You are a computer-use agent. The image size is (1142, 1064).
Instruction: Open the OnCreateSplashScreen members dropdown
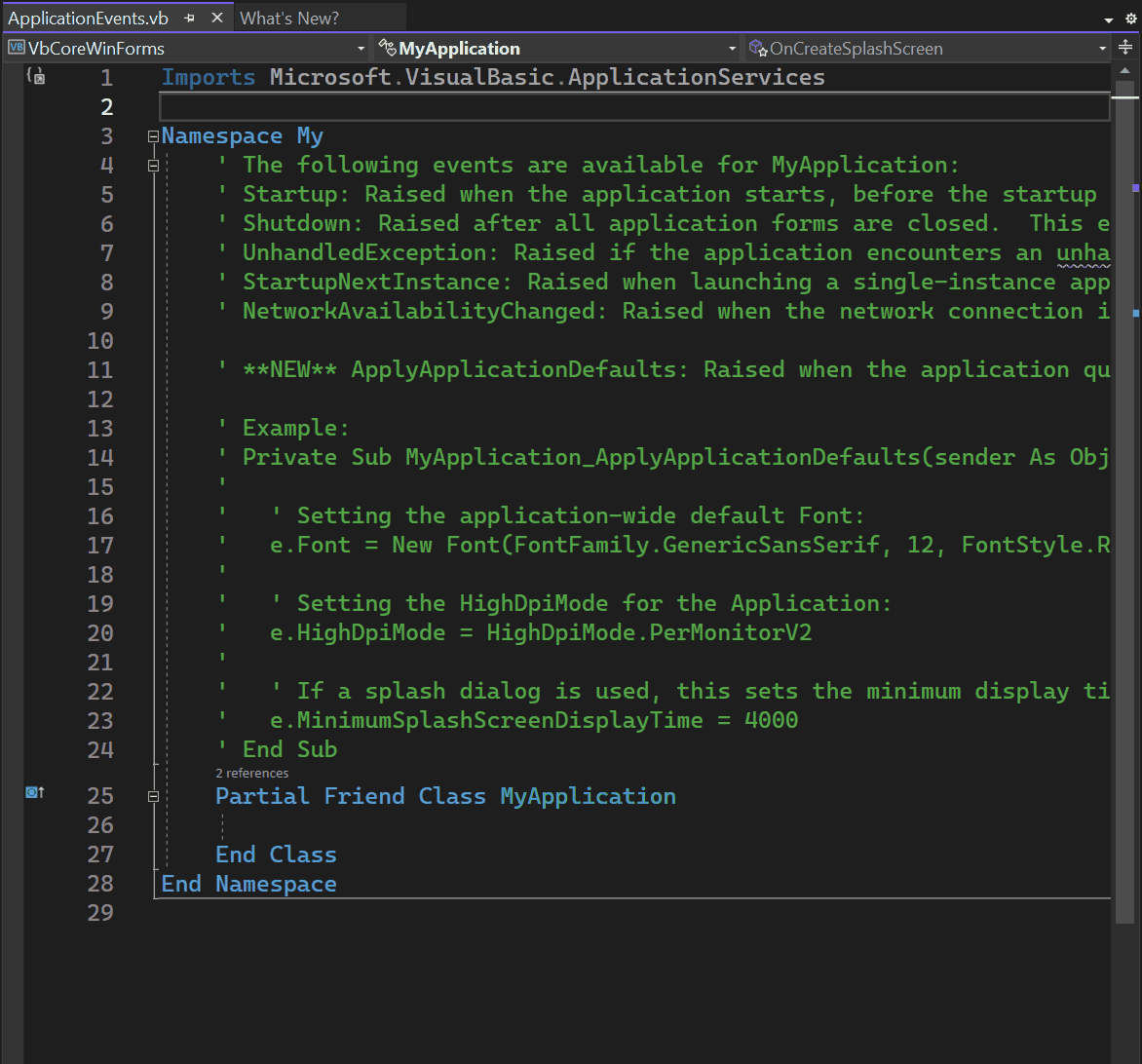coord(1101,47)
